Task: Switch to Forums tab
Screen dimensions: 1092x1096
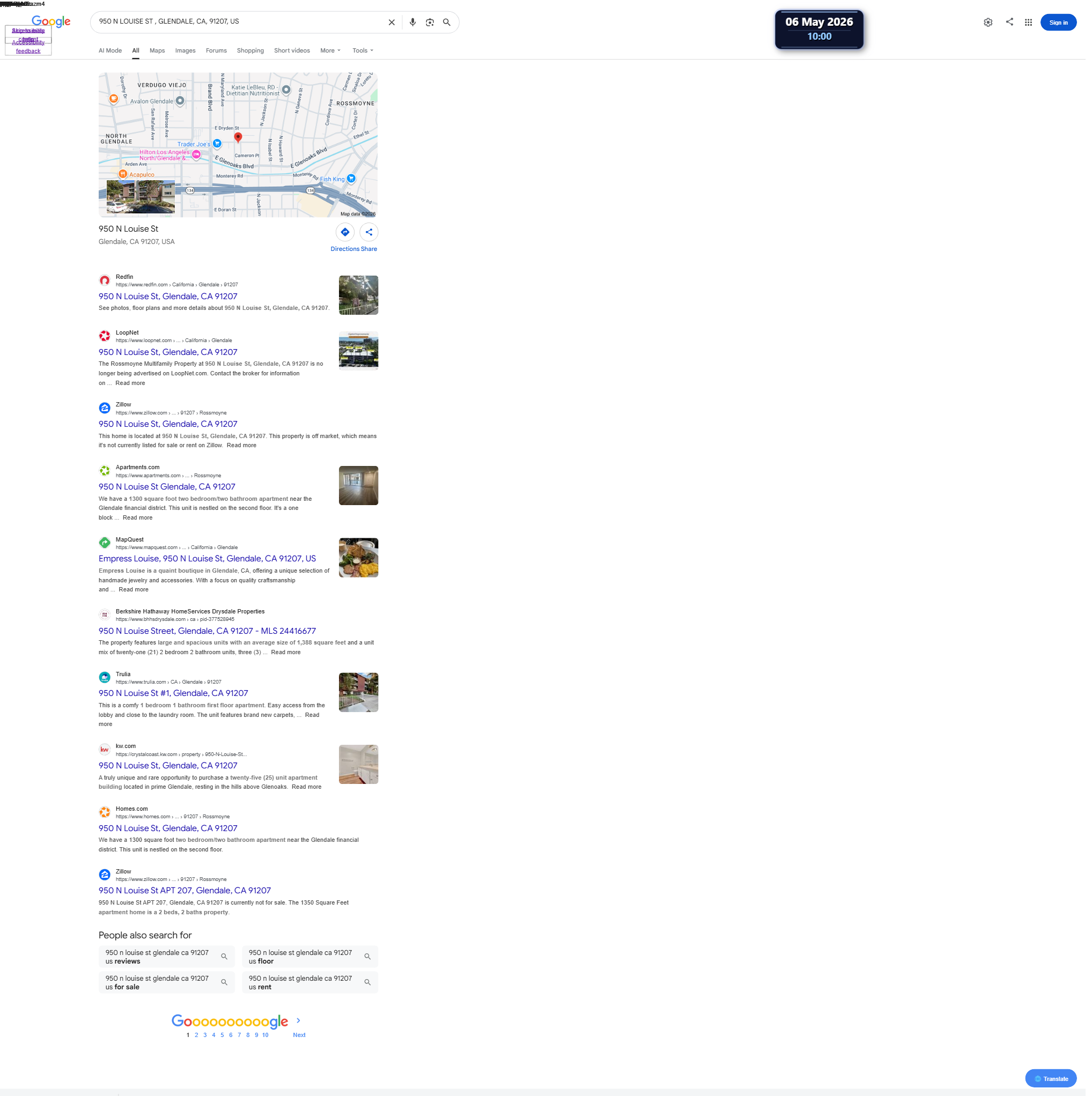Action: tap(216, 50)
